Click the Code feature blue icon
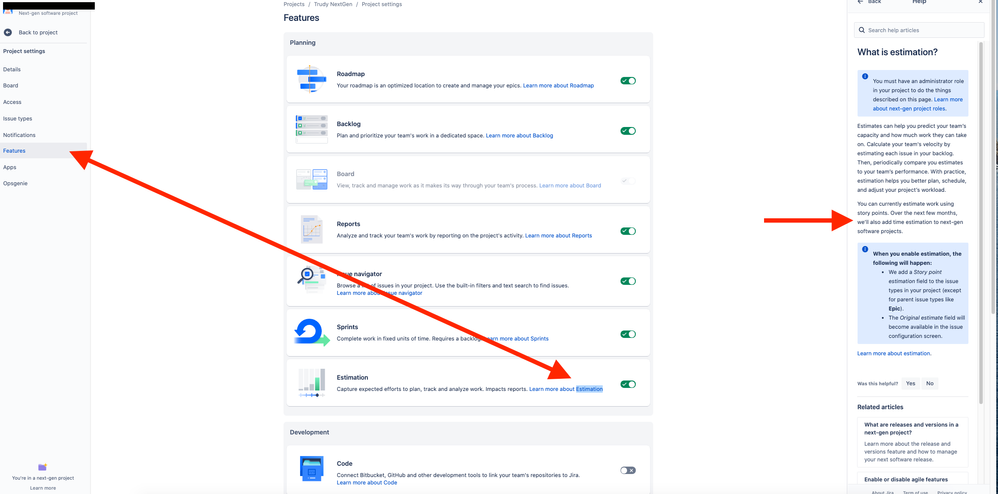Viewport: 998px width, 494px height. click(x=312, y=469)
